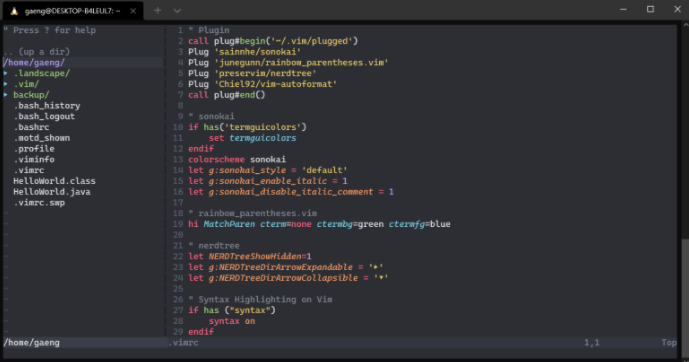Viewport: 689px width, 362px height.
Task: Select the /home/gaeng/ root node
Action: (34, 62)
